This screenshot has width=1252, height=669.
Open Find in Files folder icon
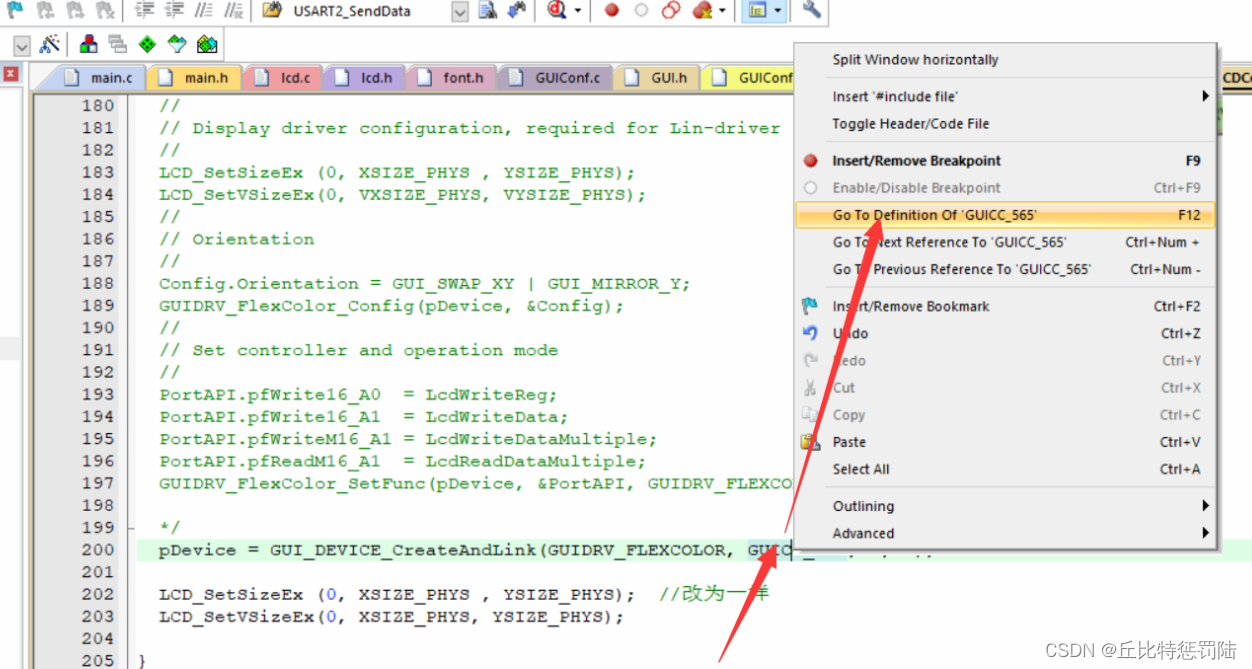pyautogui.click(x=272, y=10)
